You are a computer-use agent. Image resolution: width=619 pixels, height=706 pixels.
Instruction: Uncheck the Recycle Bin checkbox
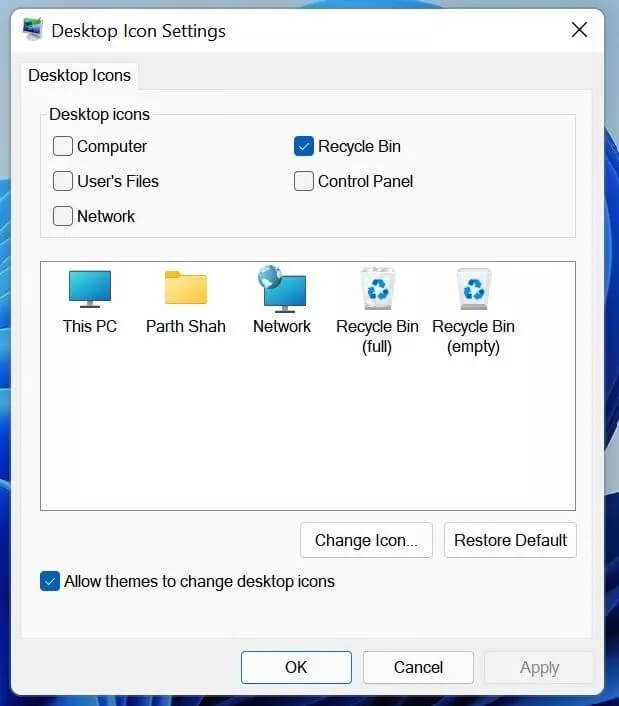pyautogui.click(x=304, y=146)
